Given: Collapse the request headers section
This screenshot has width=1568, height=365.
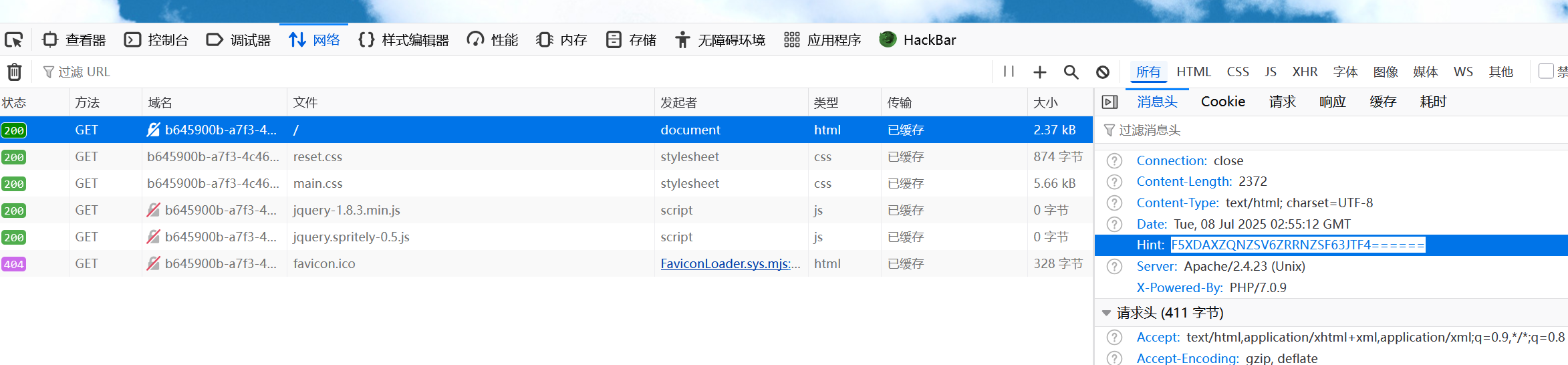Looking at the screenshot, I should click(1106, 313).
